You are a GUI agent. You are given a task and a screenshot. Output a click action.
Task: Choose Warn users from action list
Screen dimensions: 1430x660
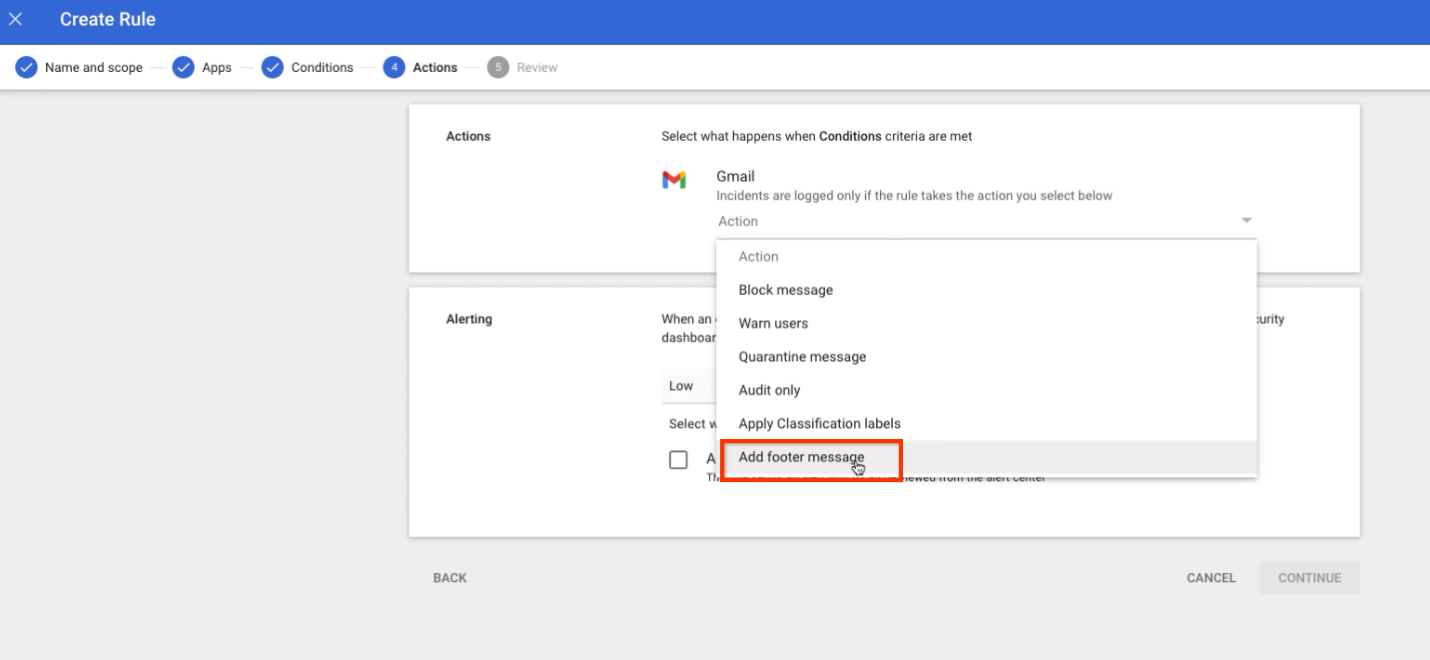[x=773, y=324]
